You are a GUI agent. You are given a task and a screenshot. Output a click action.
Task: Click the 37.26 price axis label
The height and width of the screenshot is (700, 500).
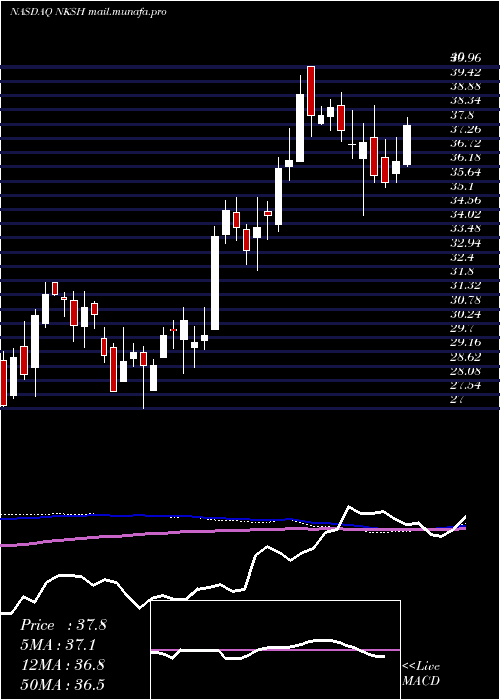point(465,129)
